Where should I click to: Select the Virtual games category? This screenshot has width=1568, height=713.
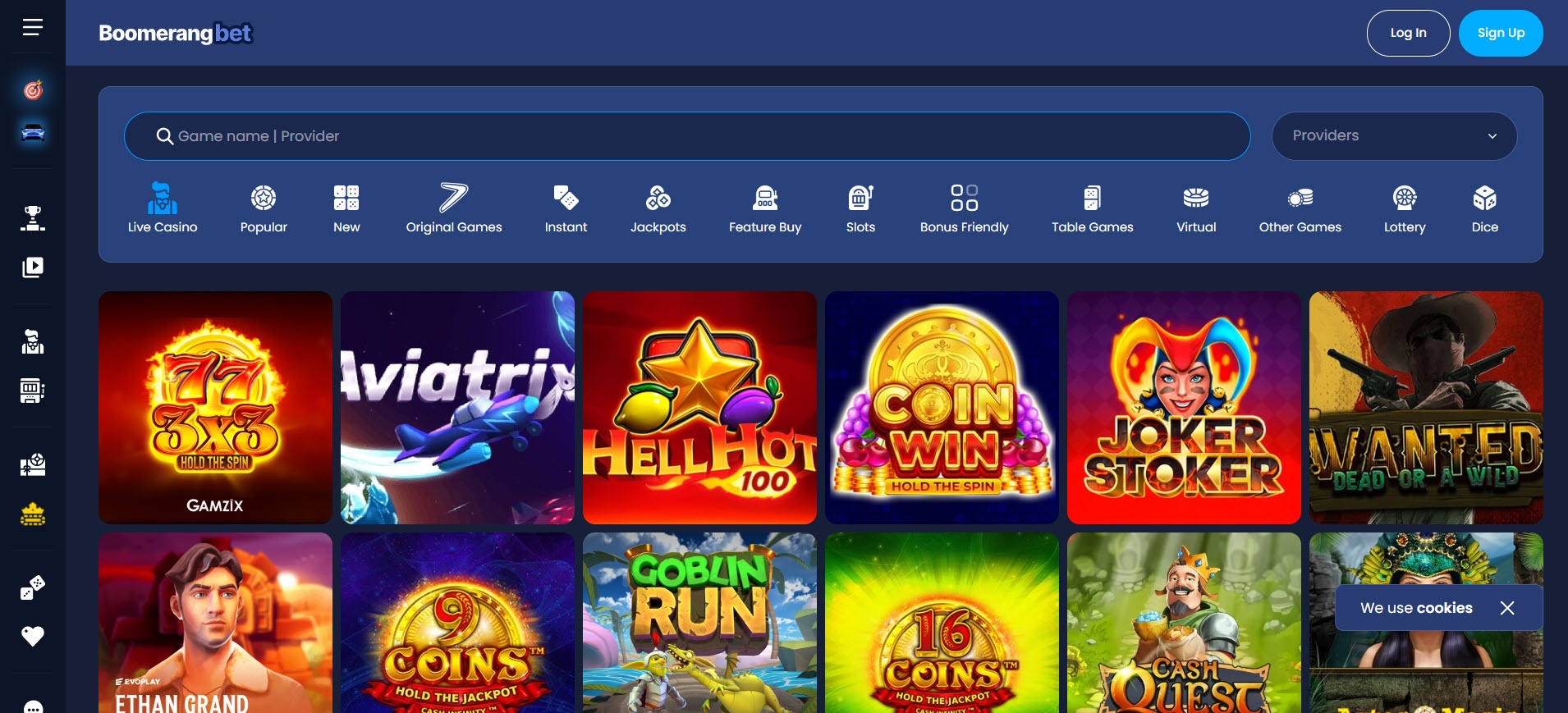(1196, 208)
